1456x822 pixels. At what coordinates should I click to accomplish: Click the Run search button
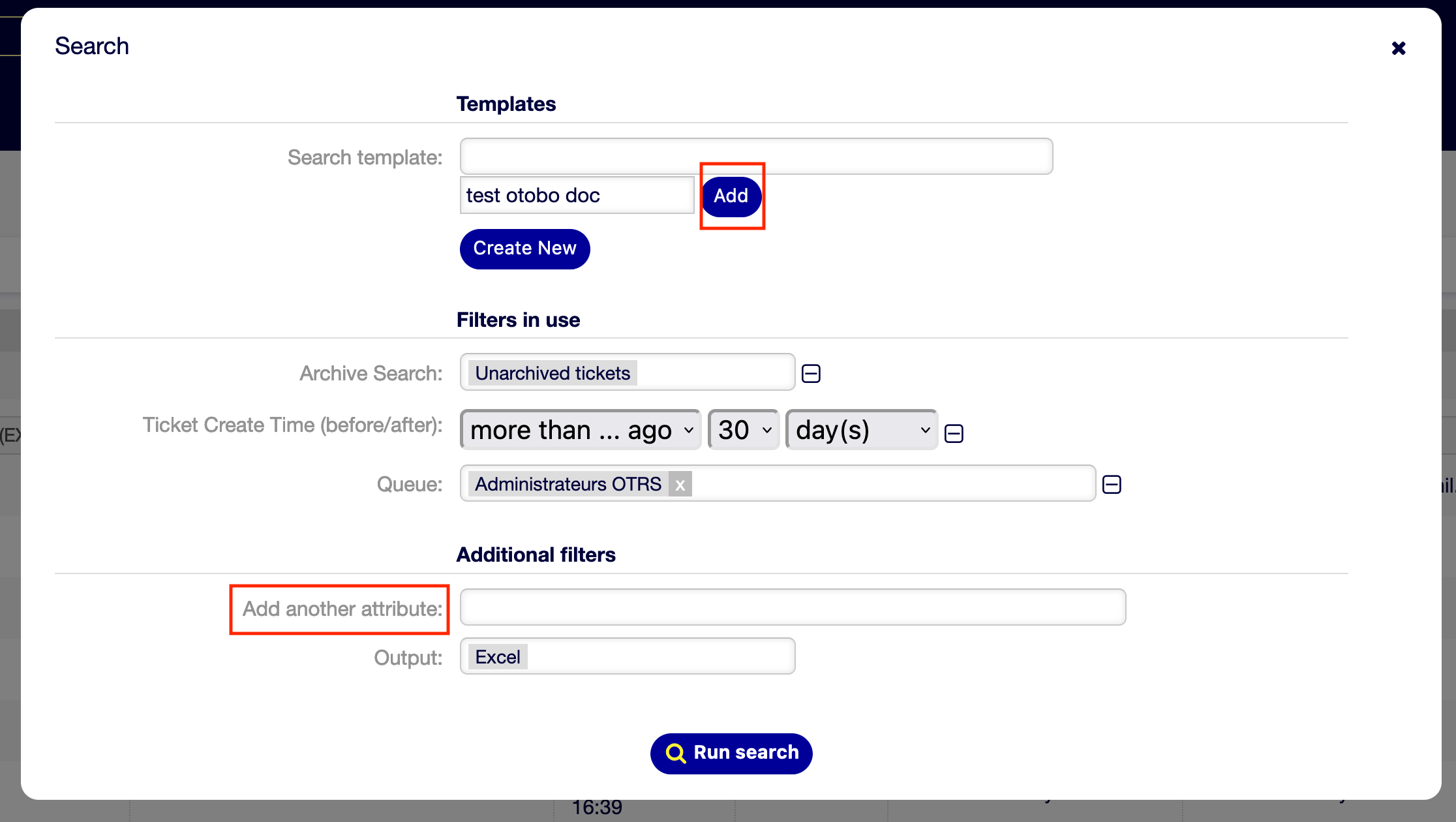[x=731, y=753]
